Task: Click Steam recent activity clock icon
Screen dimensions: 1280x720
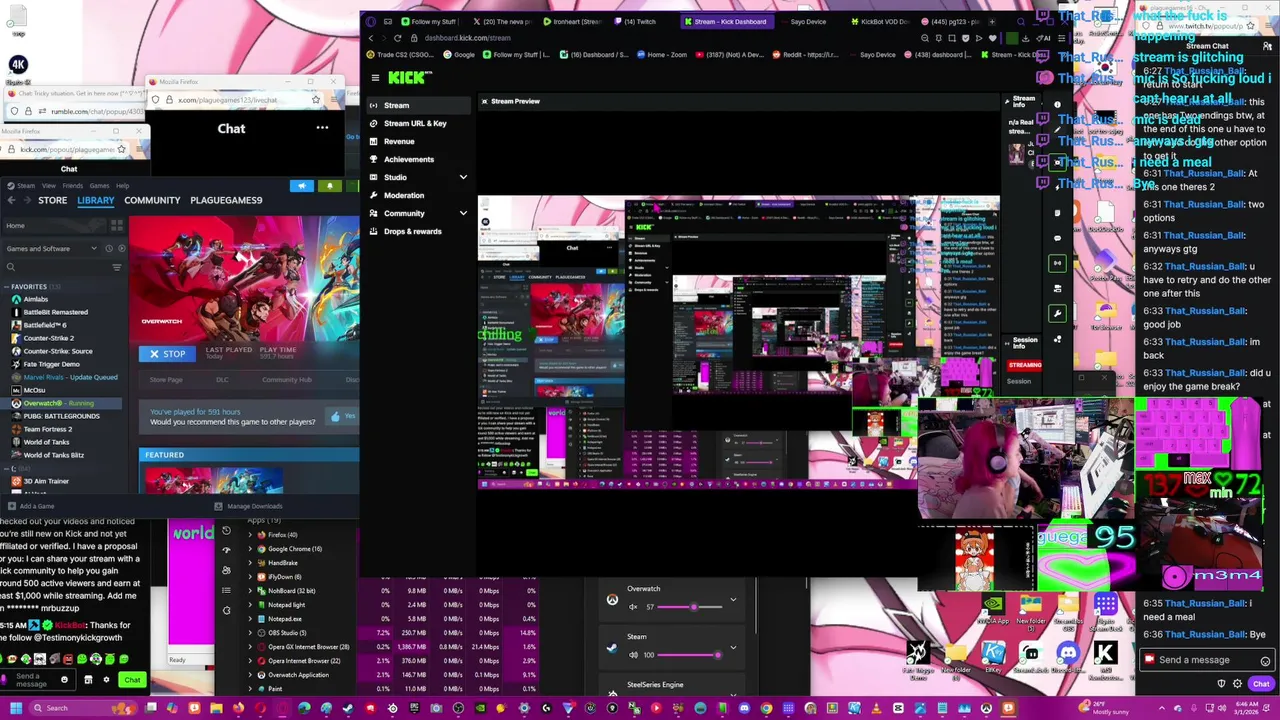Action: 109,248
